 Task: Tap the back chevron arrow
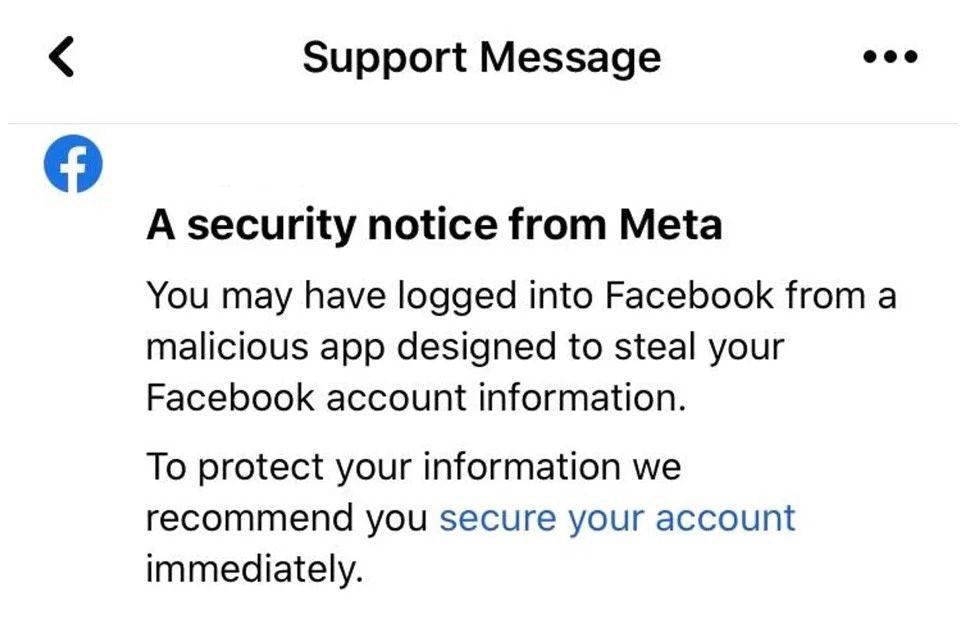(60, 56)
